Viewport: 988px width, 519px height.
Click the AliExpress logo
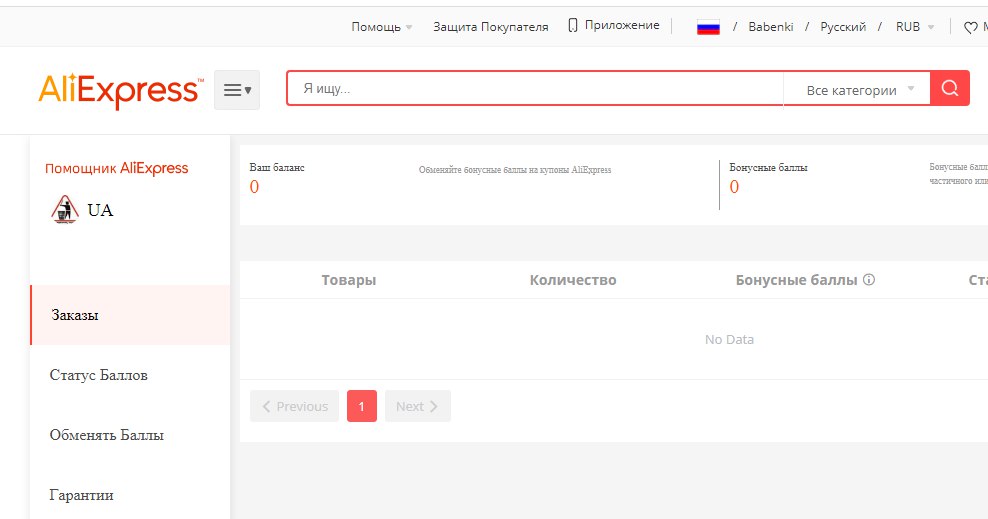(x=121, y=91)
